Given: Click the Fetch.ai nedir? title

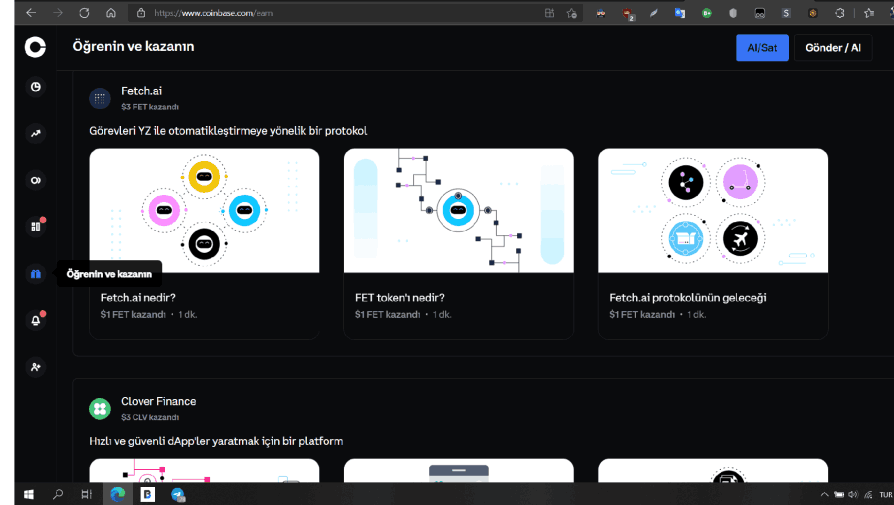Looking at the screenshot, I should pos(138,298).
